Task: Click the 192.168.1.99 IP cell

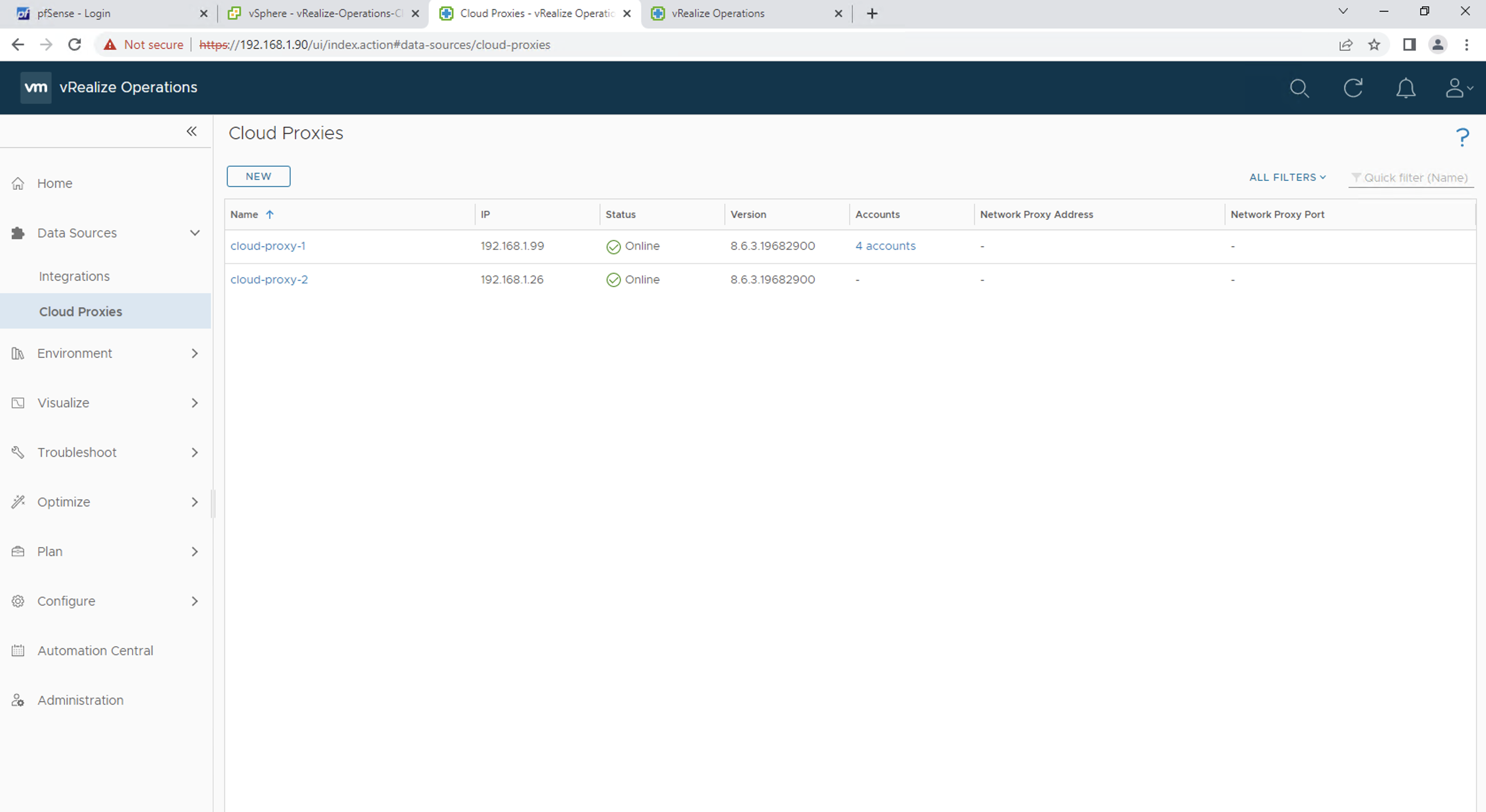Action: 512,246
